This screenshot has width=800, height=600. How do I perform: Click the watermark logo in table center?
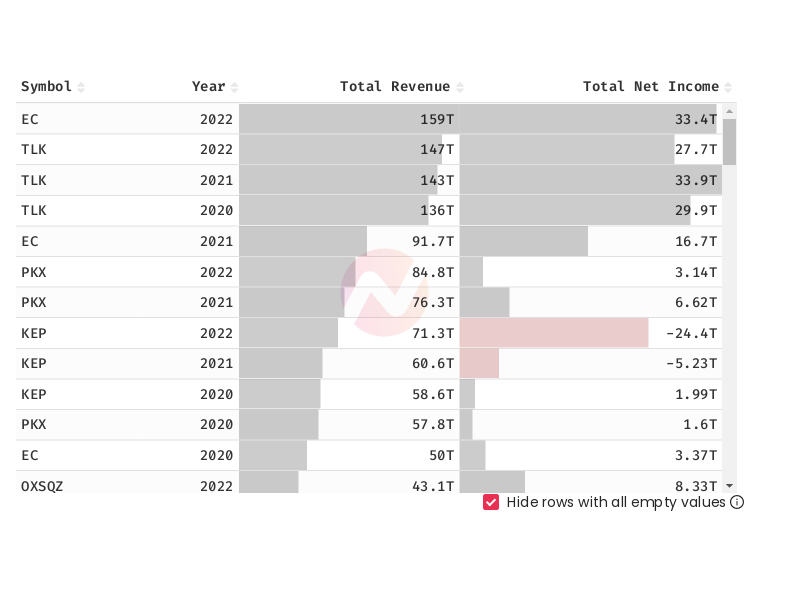pos(384,292)
